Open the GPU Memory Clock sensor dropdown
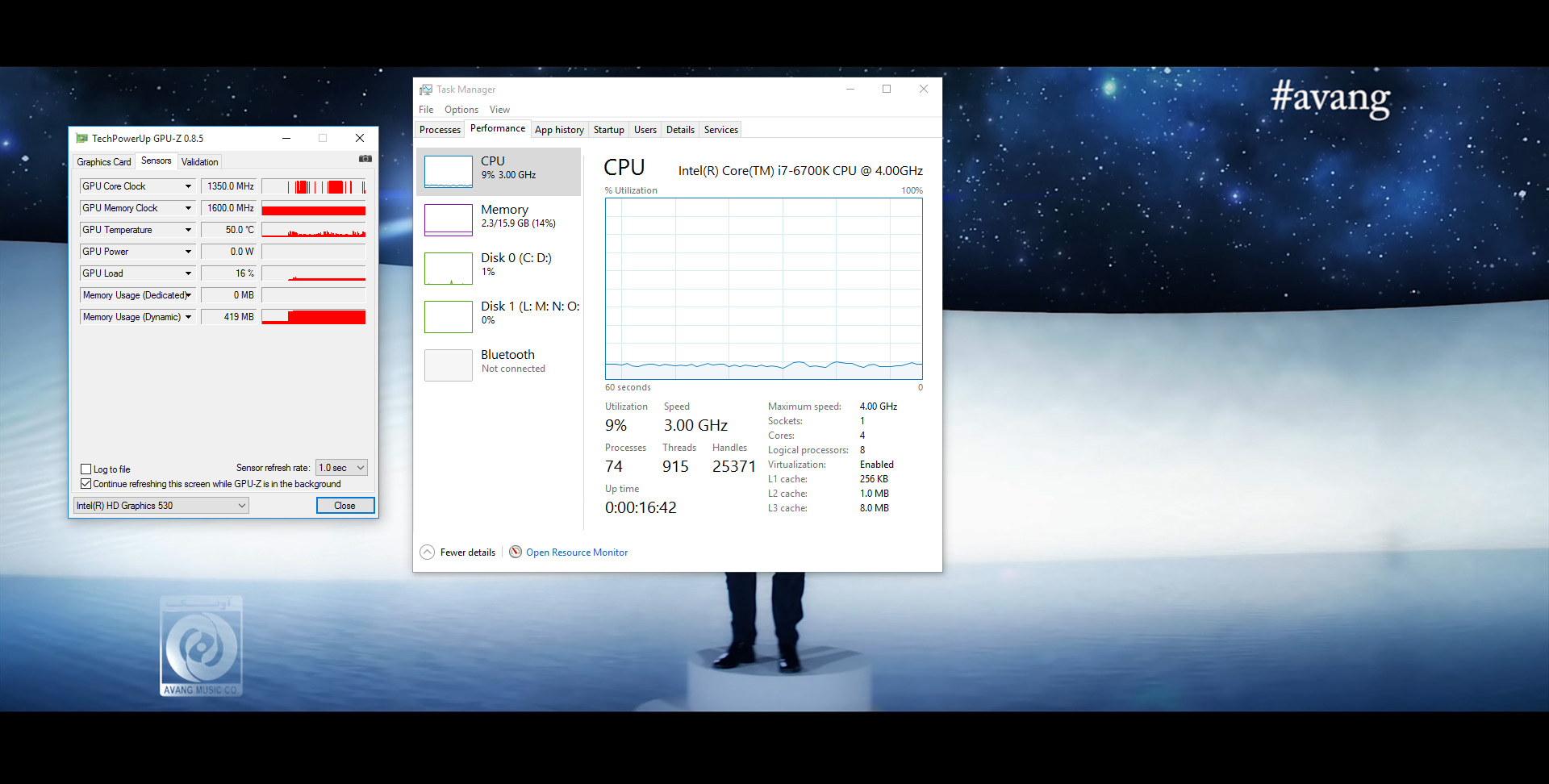Screen dimensions: 1549x784 pos(188,208)
